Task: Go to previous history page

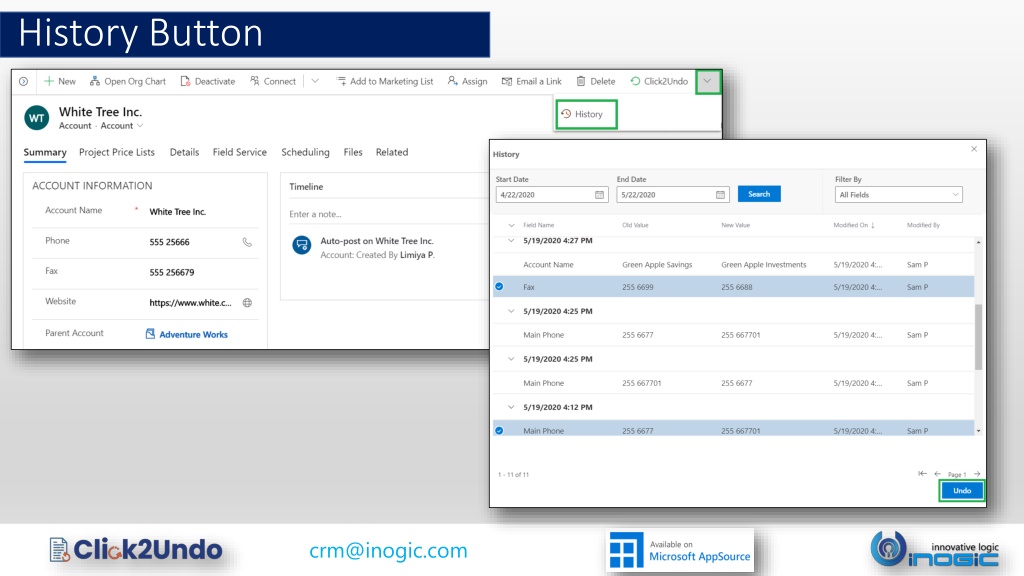Action: pyautogui.click(x=938, y=474)
